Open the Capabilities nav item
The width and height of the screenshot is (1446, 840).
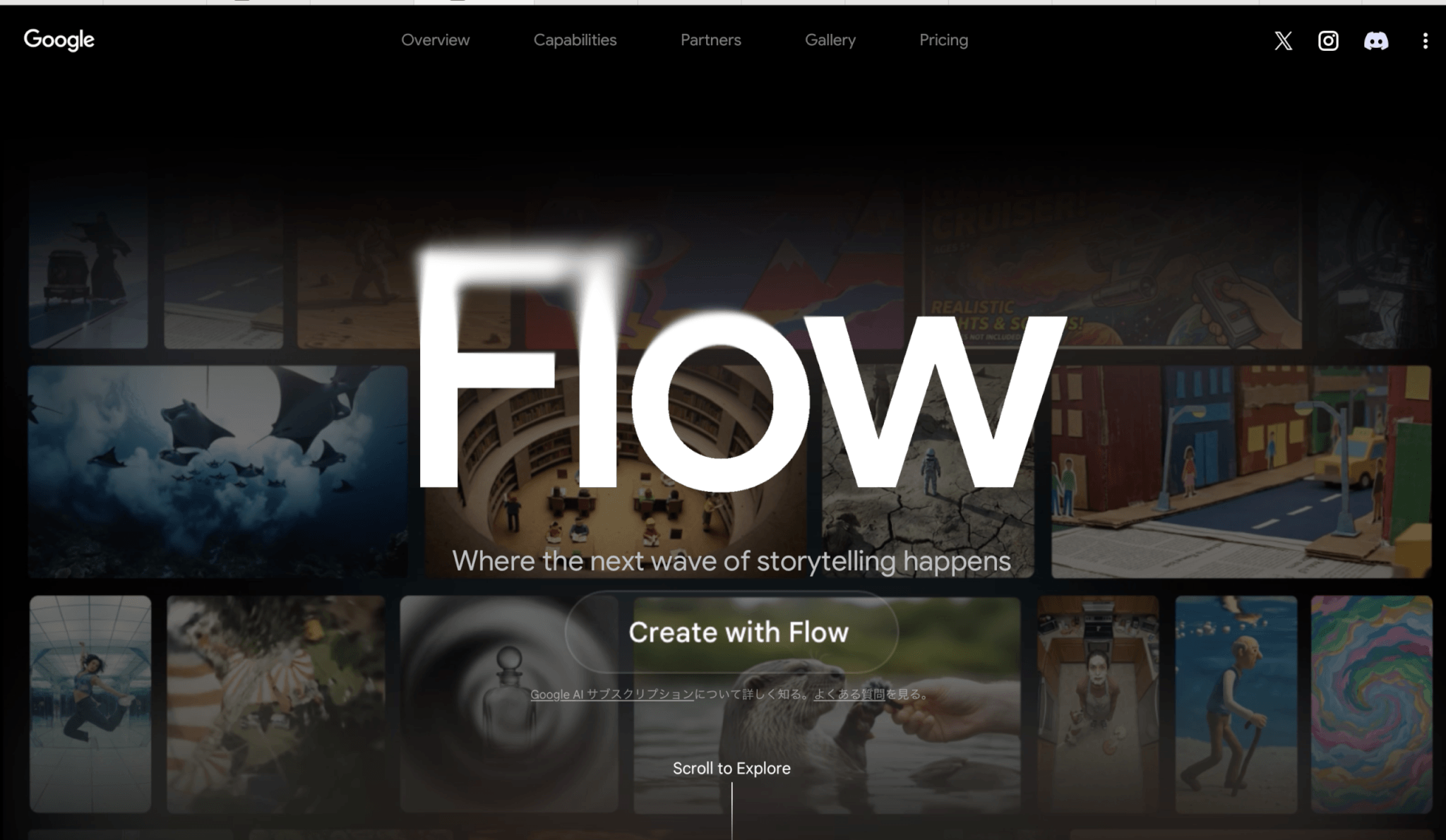575,40
